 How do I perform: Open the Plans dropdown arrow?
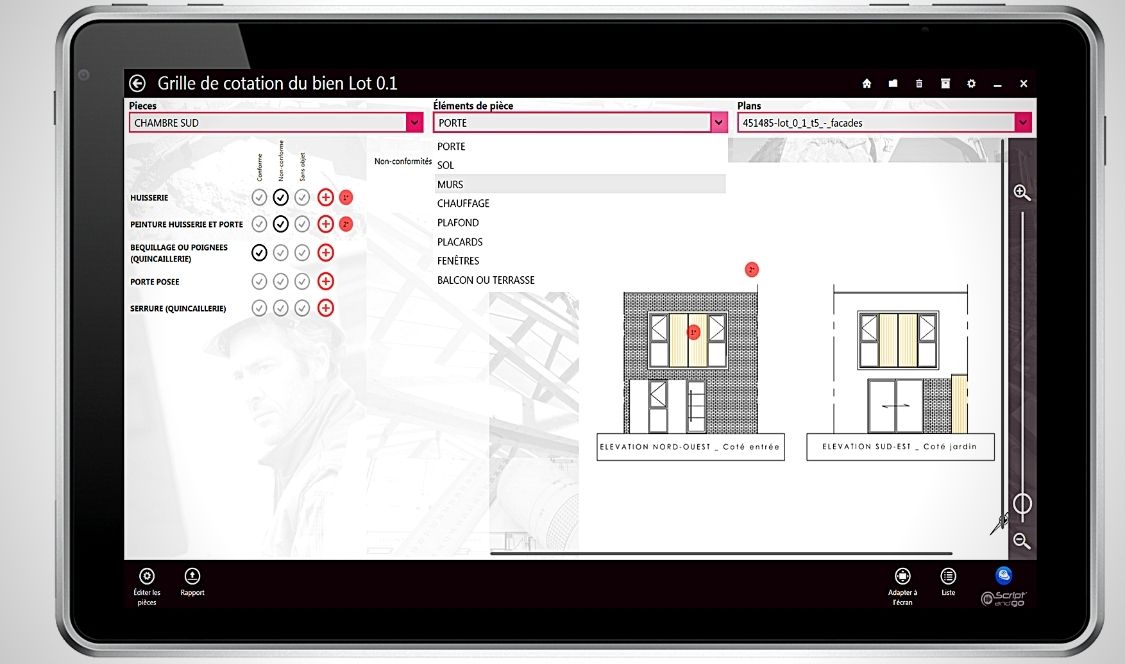click(1022, 123)
